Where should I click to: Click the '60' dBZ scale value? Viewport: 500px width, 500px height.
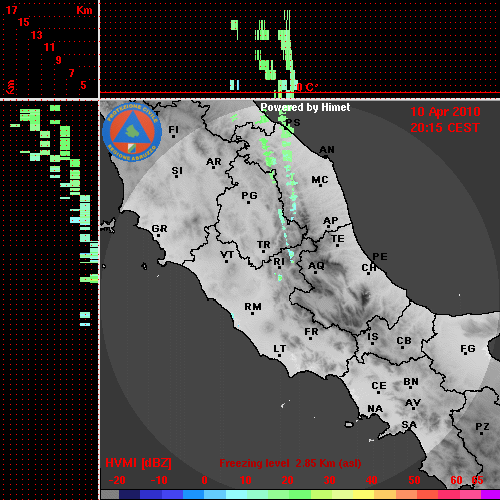[x=456, y=480]
